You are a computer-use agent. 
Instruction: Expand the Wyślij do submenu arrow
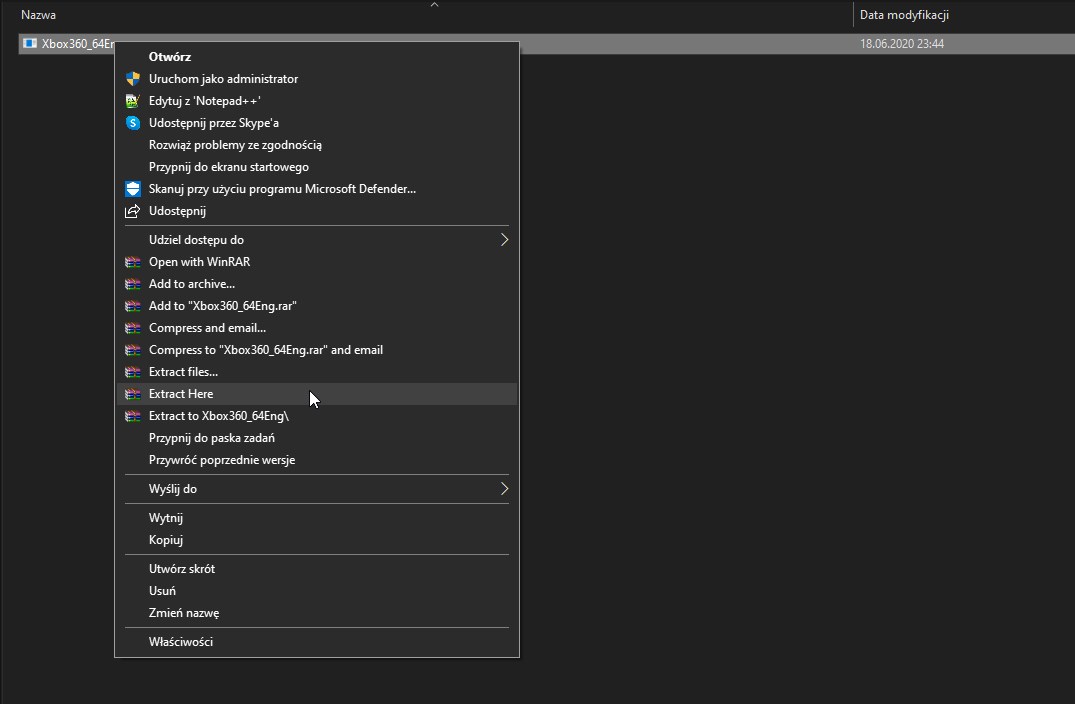click(504, 489)
